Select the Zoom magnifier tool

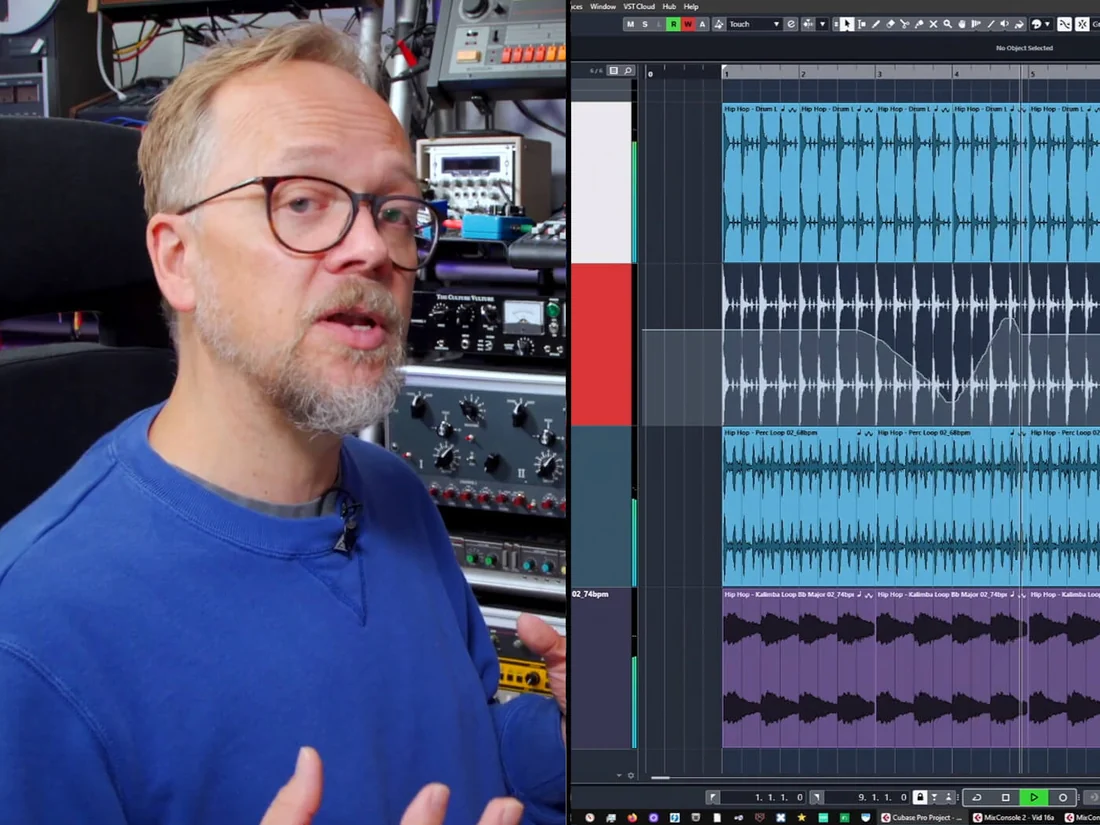(x=948, y=24)
